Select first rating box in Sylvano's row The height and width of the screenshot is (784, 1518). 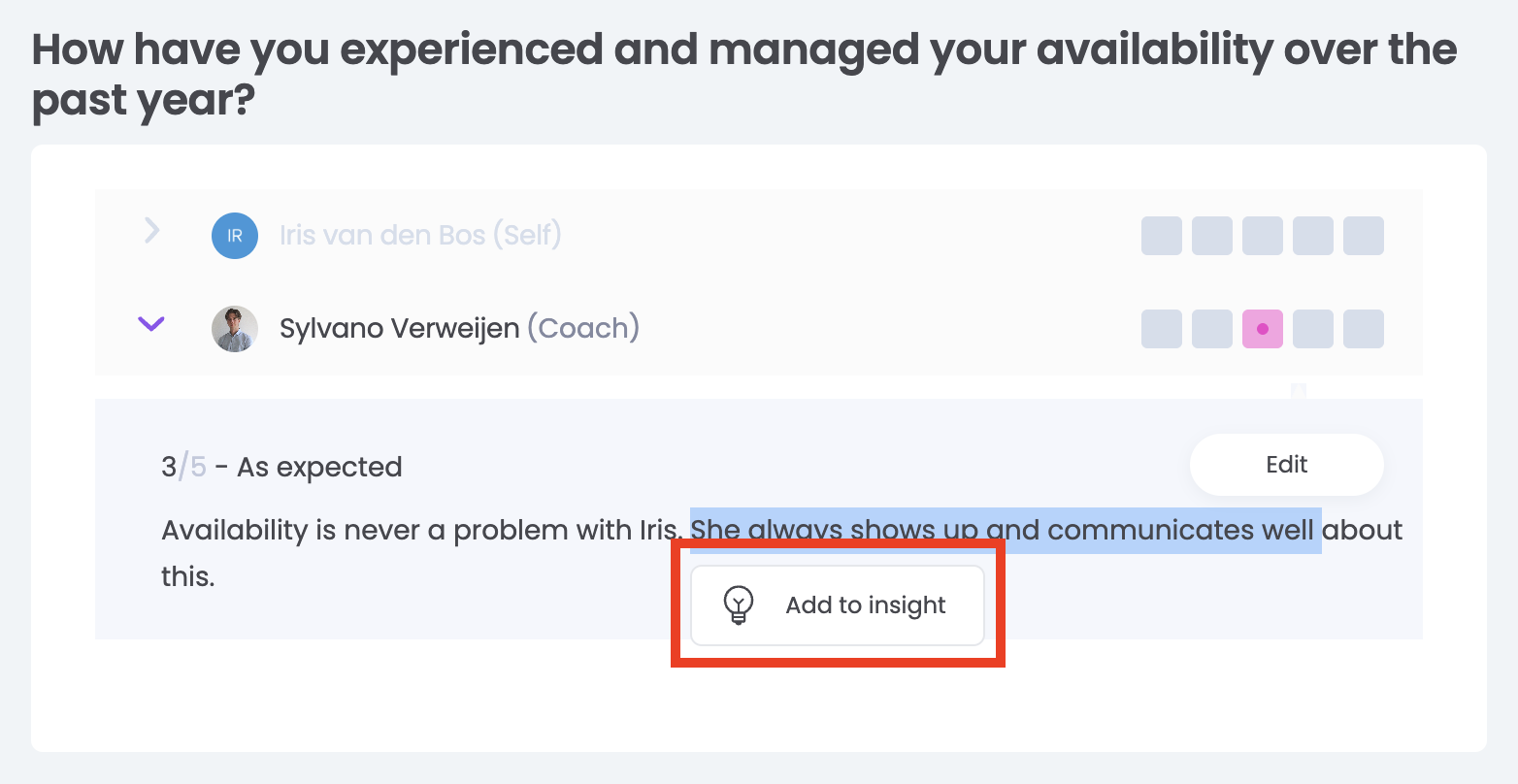[1161, 329]
